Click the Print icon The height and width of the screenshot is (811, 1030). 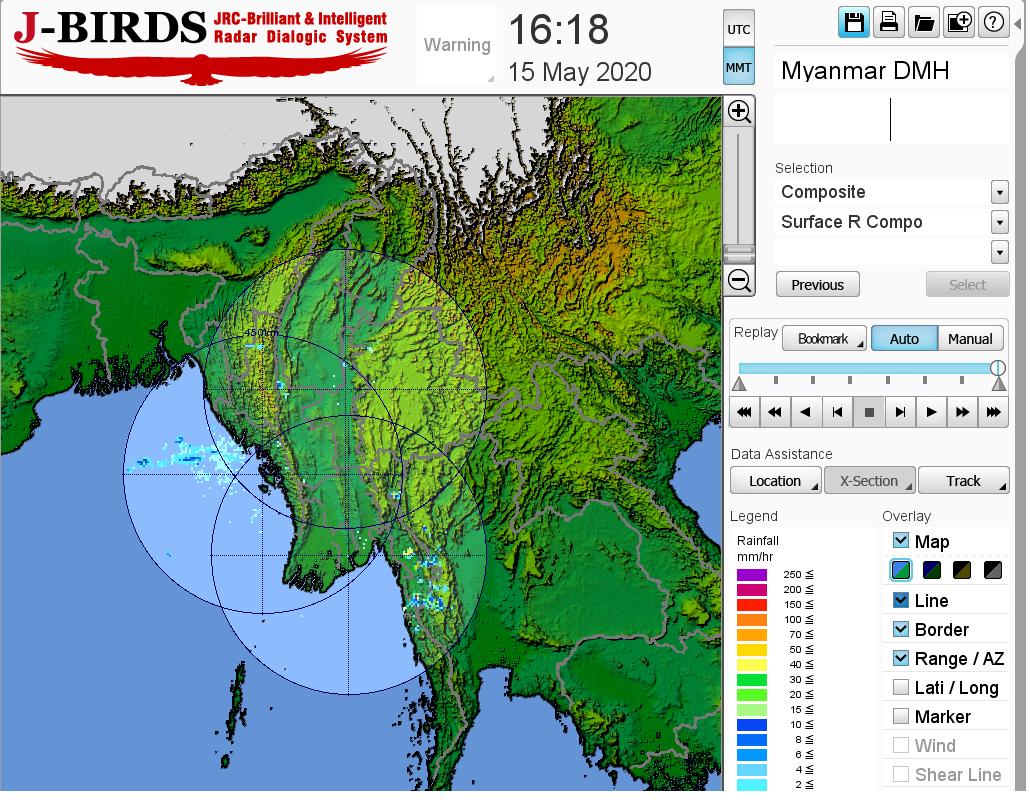click(888, 23)
